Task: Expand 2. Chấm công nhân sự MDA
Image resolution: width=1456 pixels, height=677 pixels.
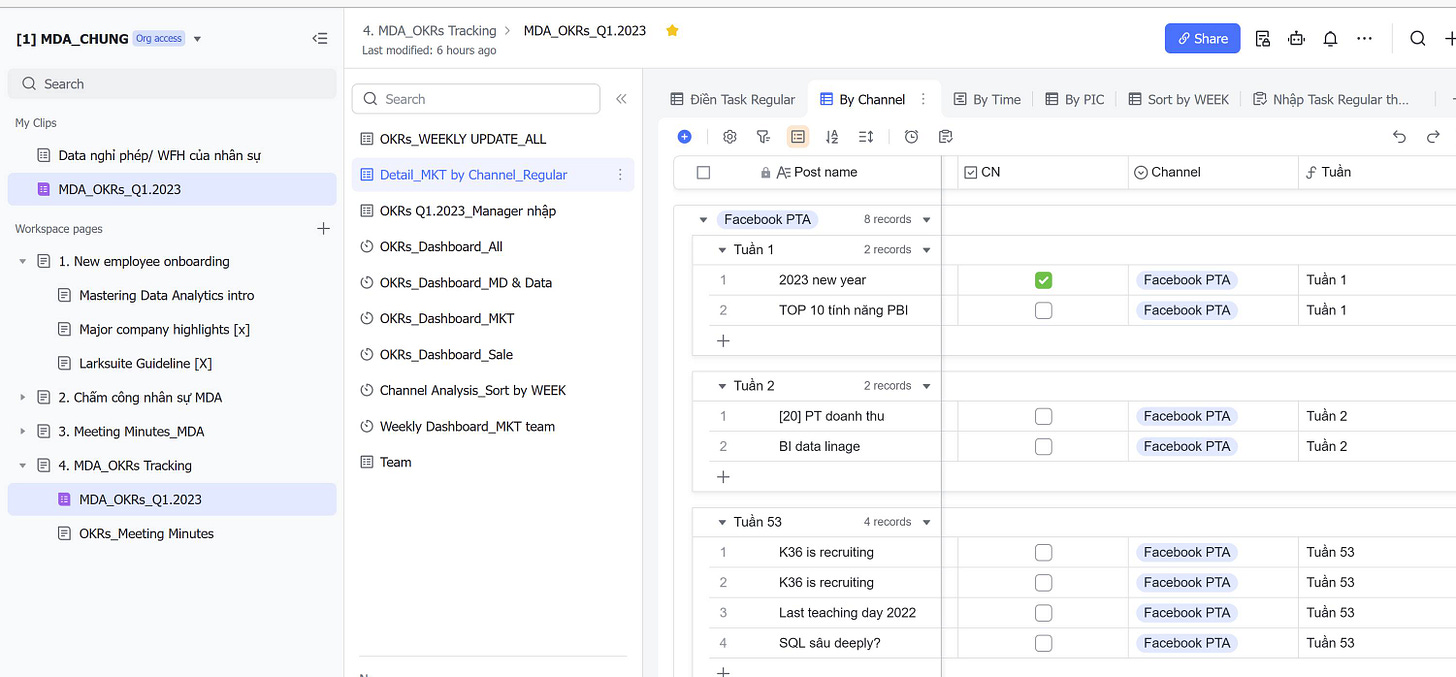Action: [22, 397]
